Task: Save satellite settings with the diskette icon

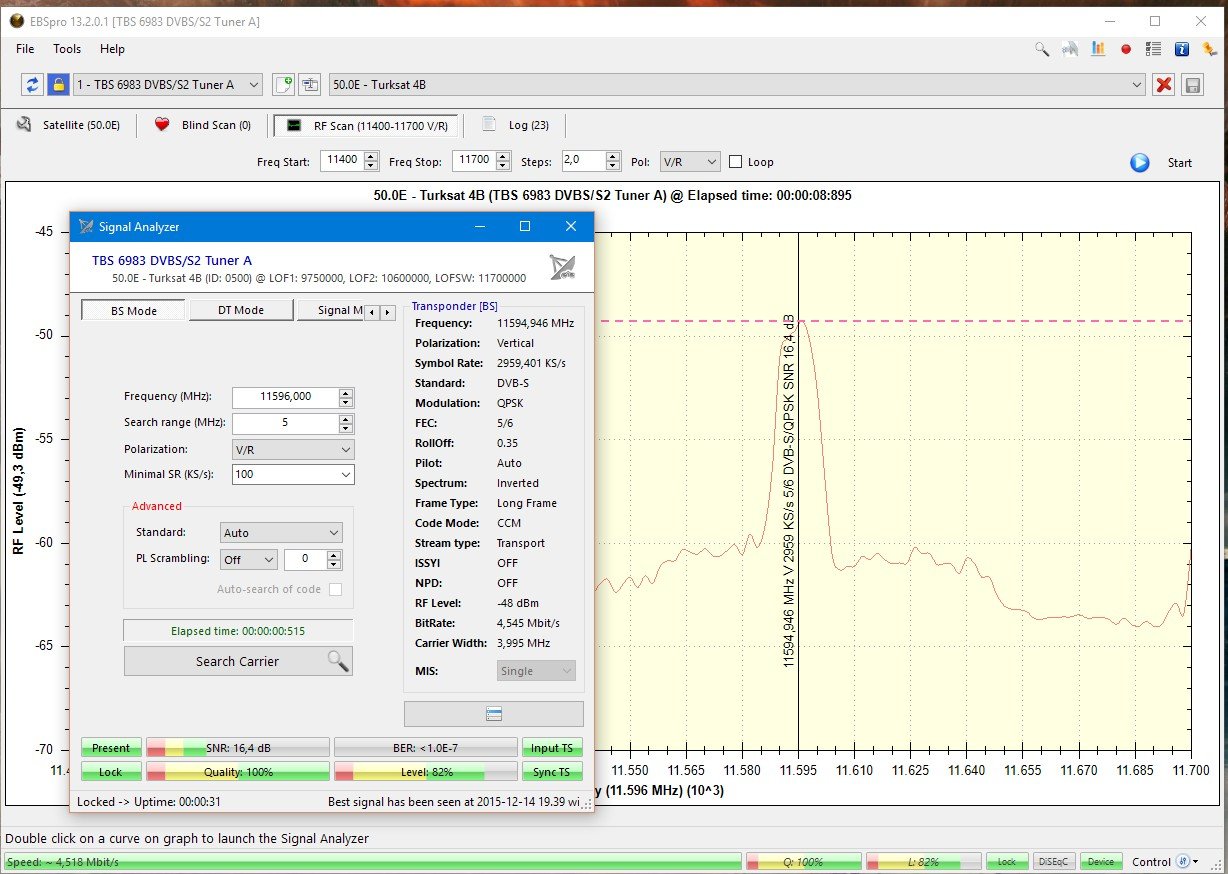Action: coord(1192,85)
